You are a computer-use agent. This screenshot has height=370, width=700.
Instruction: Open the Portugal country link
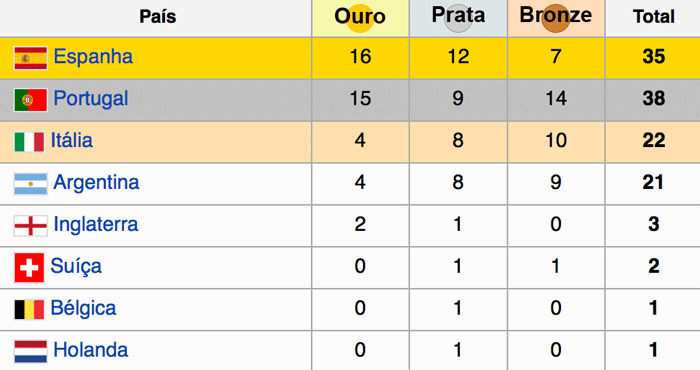click(x=91, y=99)
